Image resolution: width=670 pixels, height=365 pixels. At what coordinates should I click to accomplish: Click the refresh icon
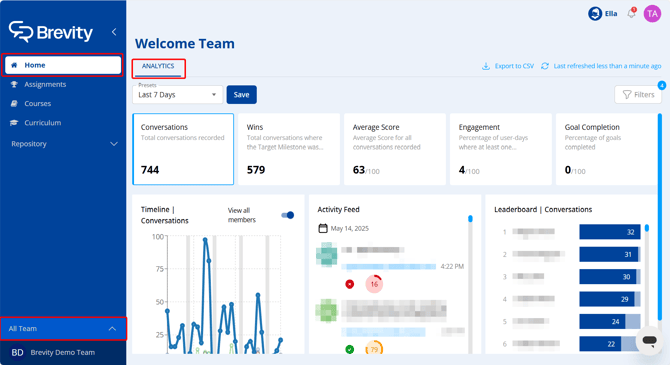click(x=545, y=66)
